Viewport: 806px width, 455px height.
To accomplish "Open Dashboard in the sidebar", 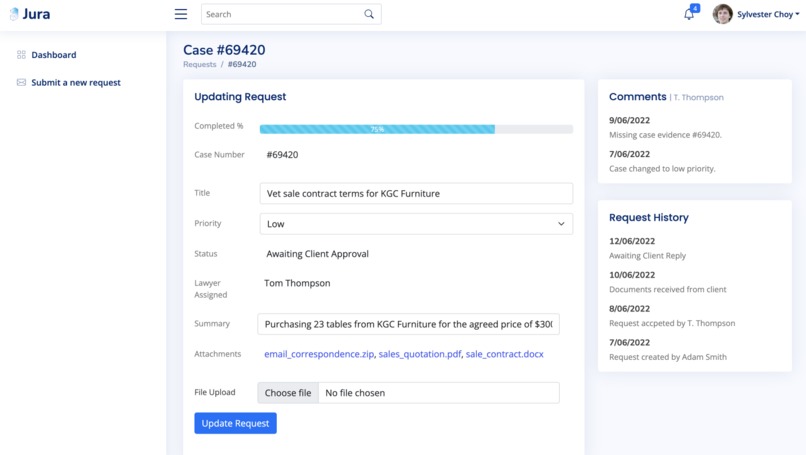I will coord(53,54).
